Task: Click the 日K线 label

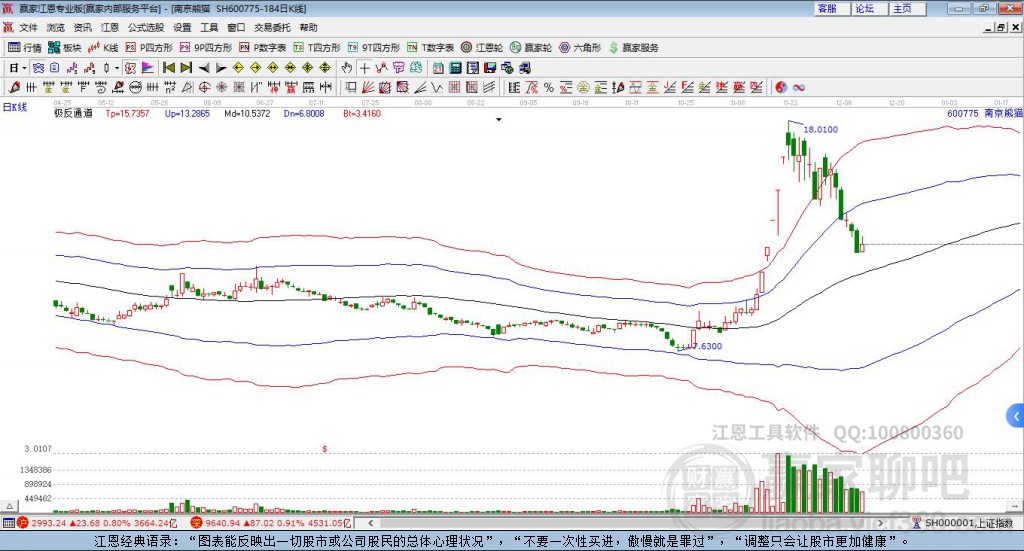Action: point(15,107)
